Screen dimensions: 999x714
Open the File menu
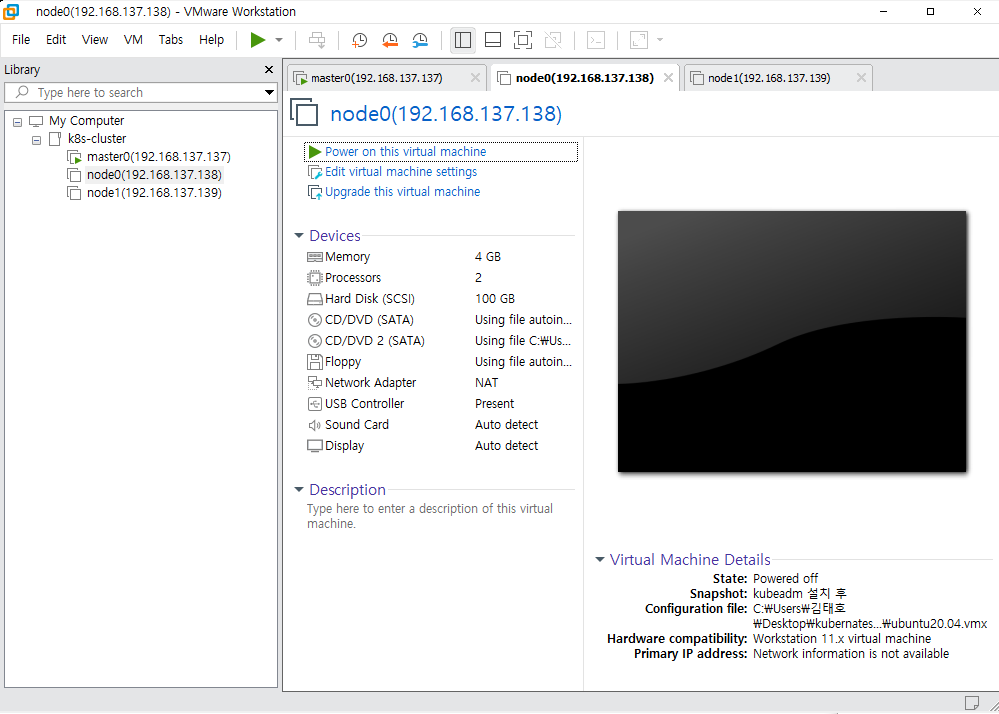point(21,39)
